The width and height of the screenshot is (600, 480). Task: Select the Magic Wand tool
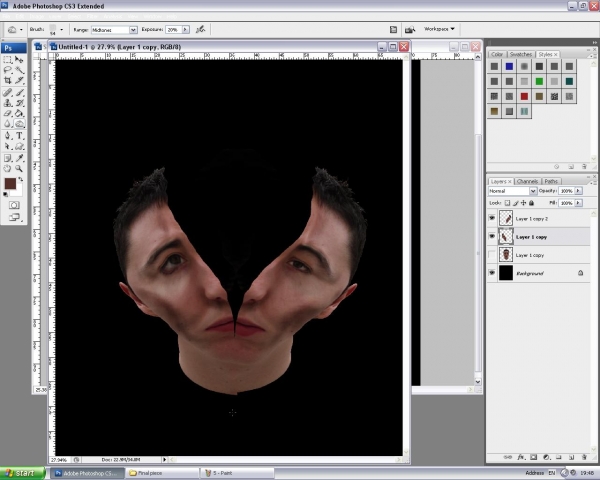19,70
